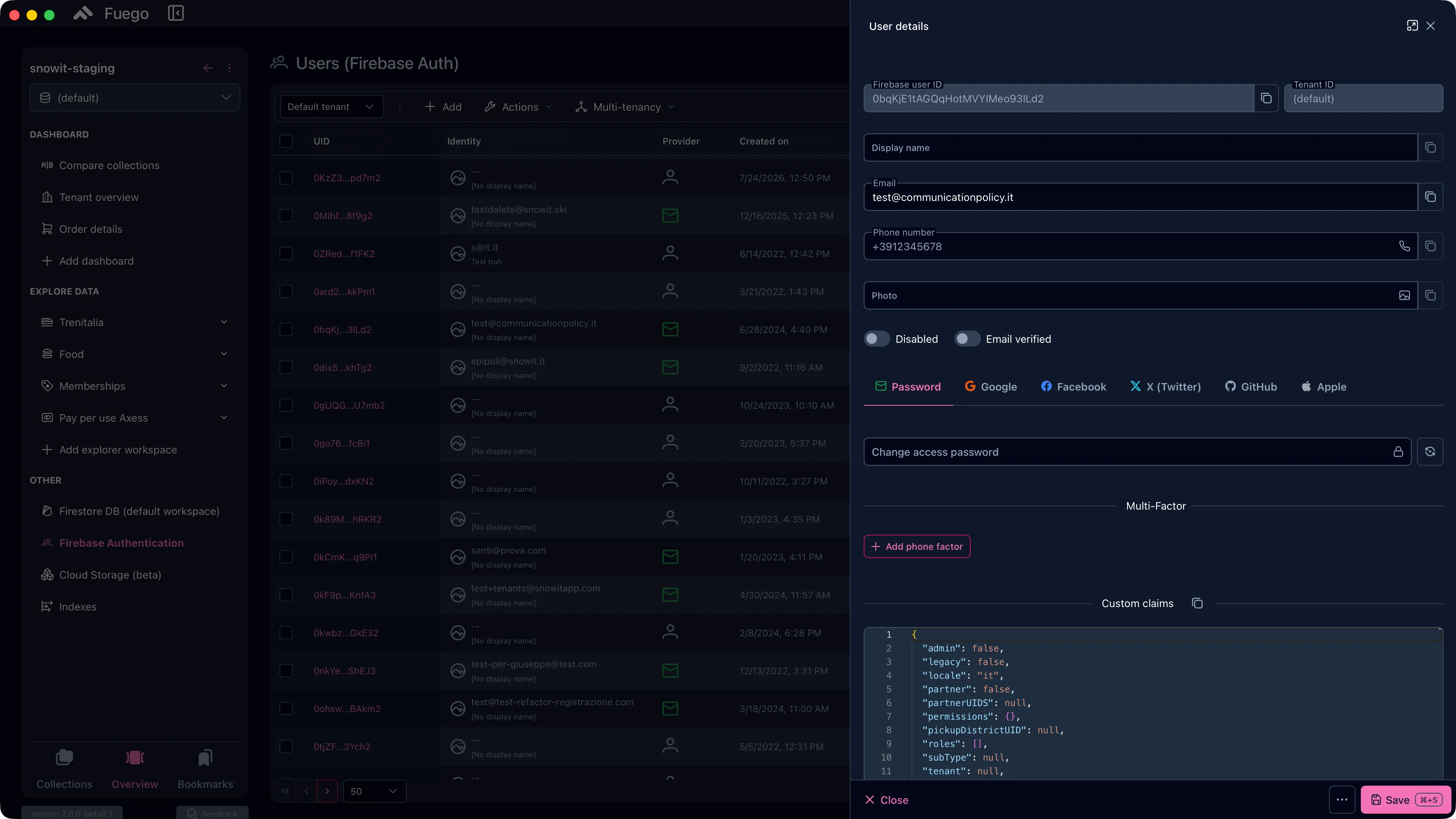Open the Actions dropdown menu
Viewport: 1456px width, 819px height.
pos(518,107)
